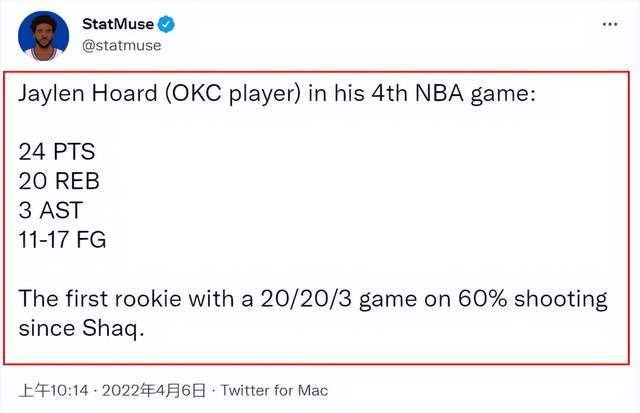Click the 60% shooting text
This screenshot has height=413, width=640.
[533, 300]
